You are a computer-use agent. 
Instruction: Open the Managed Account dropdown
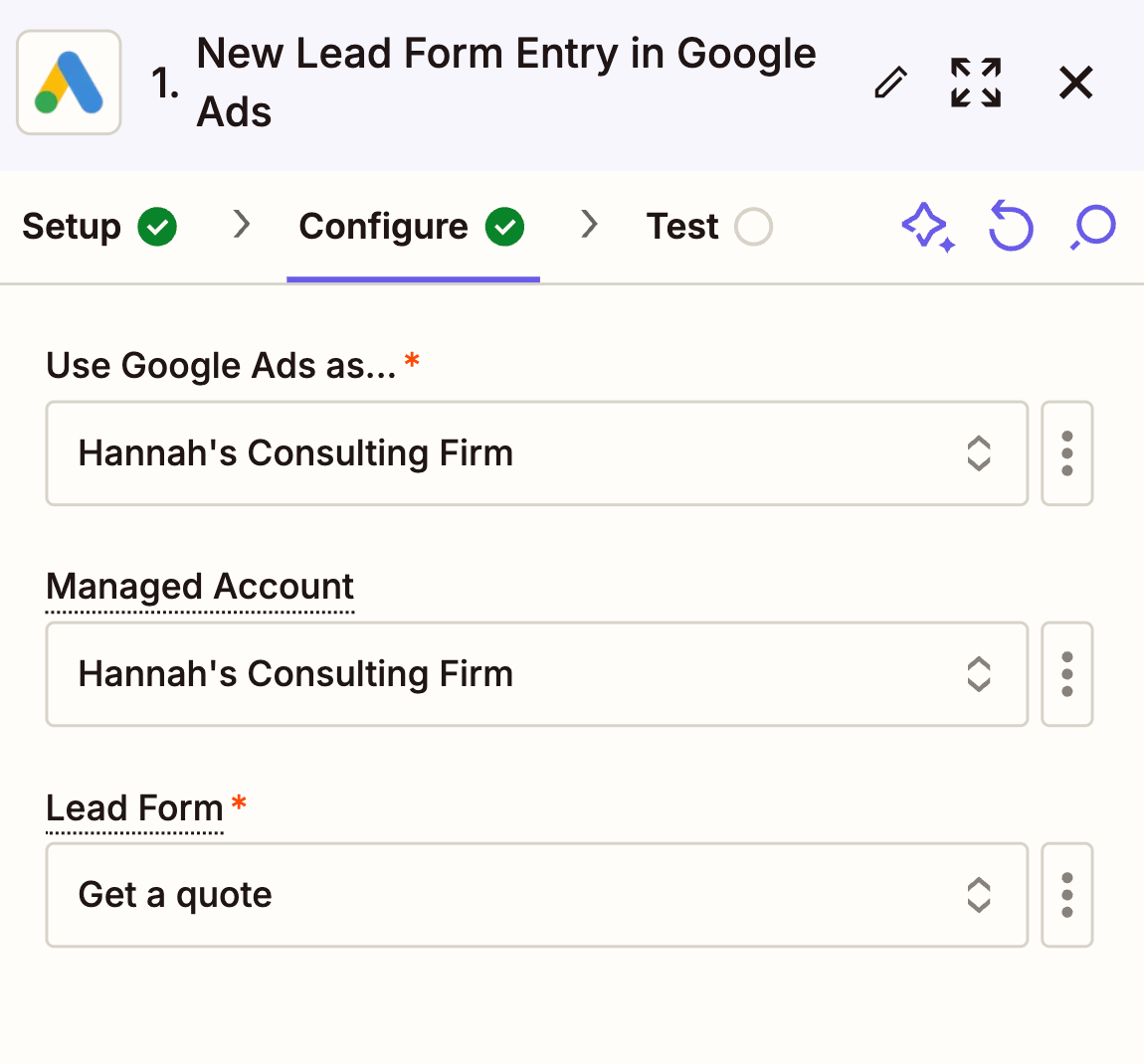pyautogui.click(x=536, y=674)
